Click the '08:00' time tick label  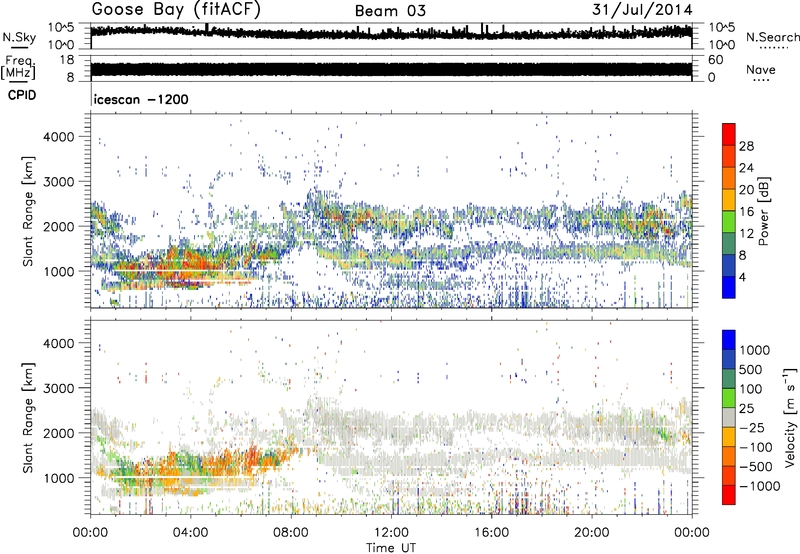291,533
